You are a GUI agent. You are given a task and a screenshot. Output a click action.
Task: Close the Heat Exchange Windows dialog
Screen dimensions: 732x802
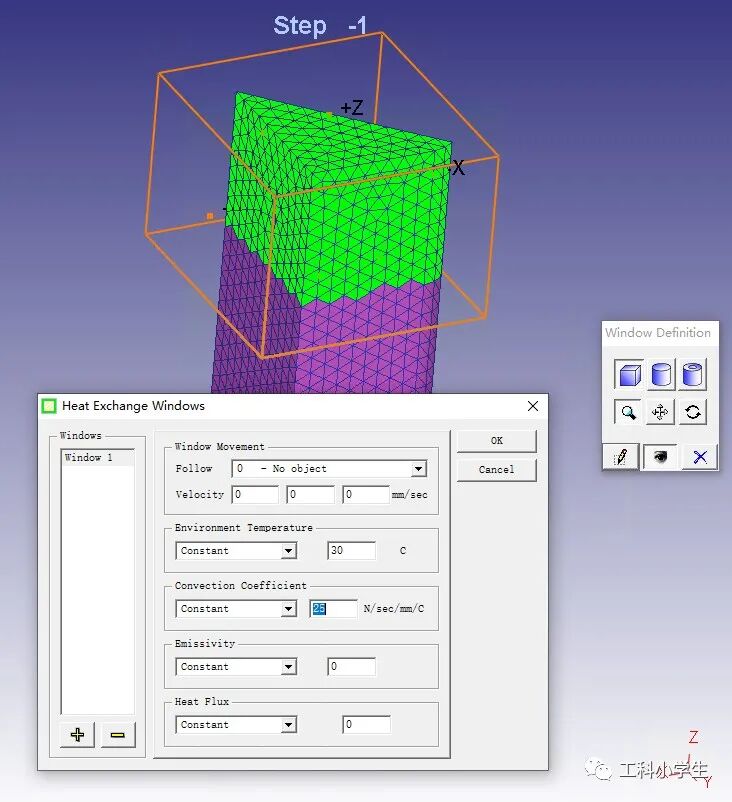533,406
